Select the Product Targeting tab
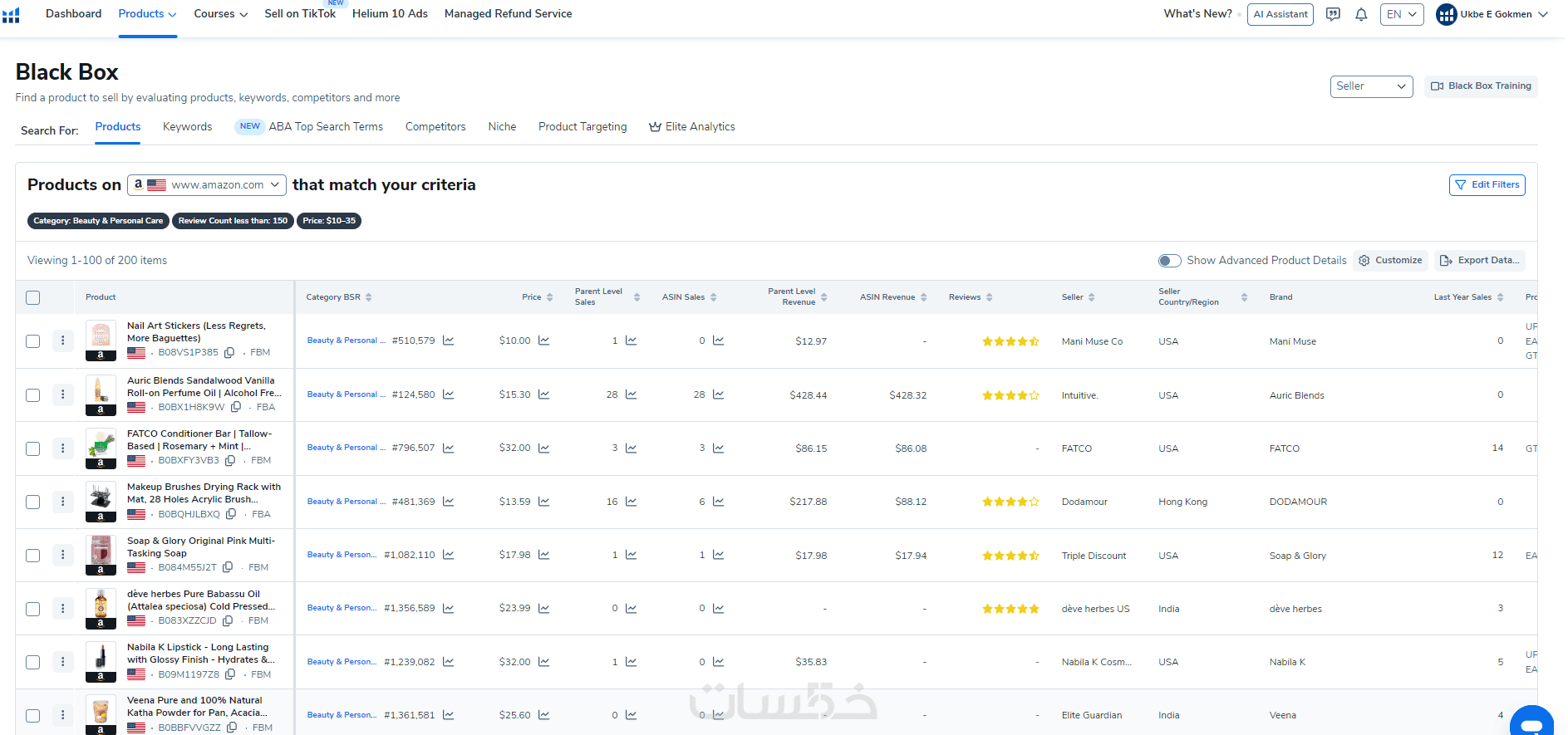The image size is (1568, 735). coord(582,127)
